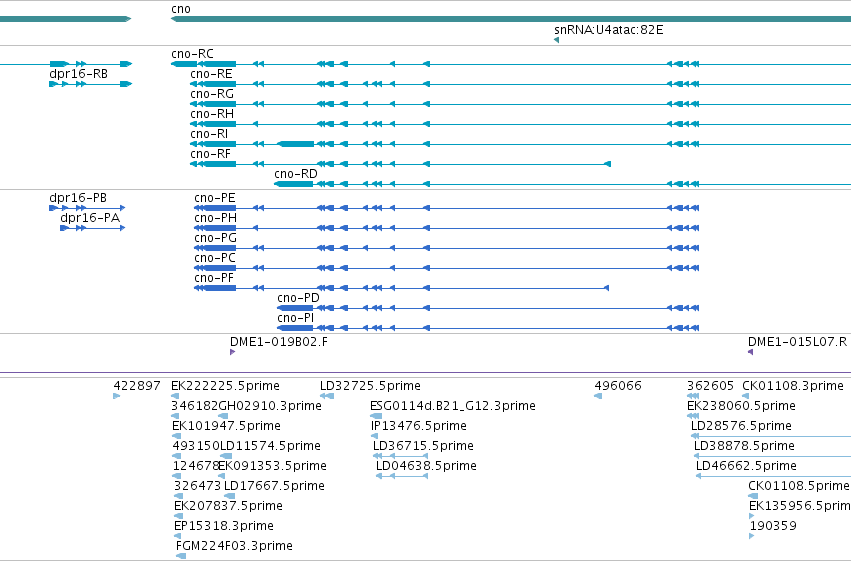
Task: Click the cno-PG protein label
Action: (x=215, y=238)
